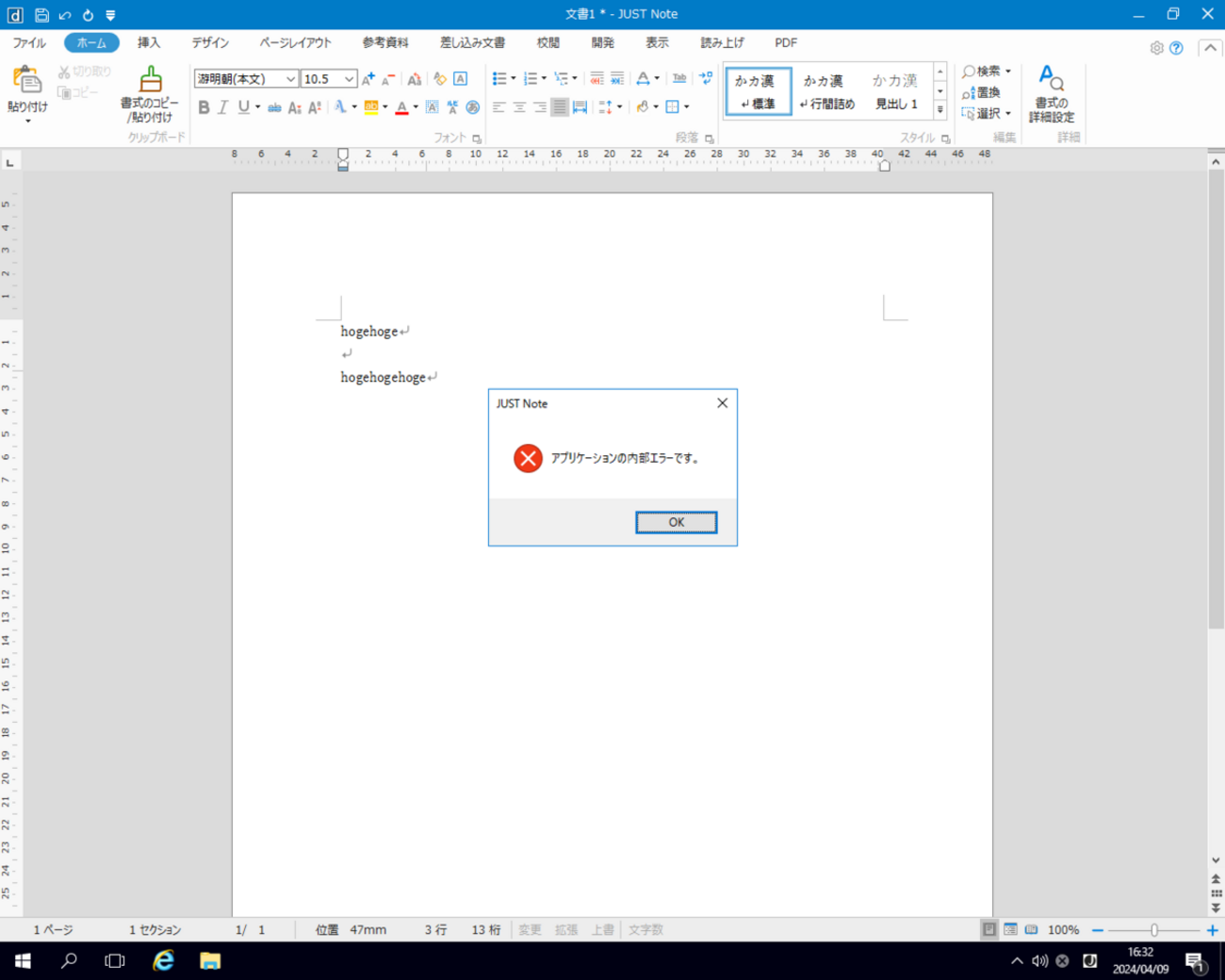This screenshot has width=1225, height=980.
Task: Toggle bold formatting
Action: pyautogui.click(x=204, y=107)
